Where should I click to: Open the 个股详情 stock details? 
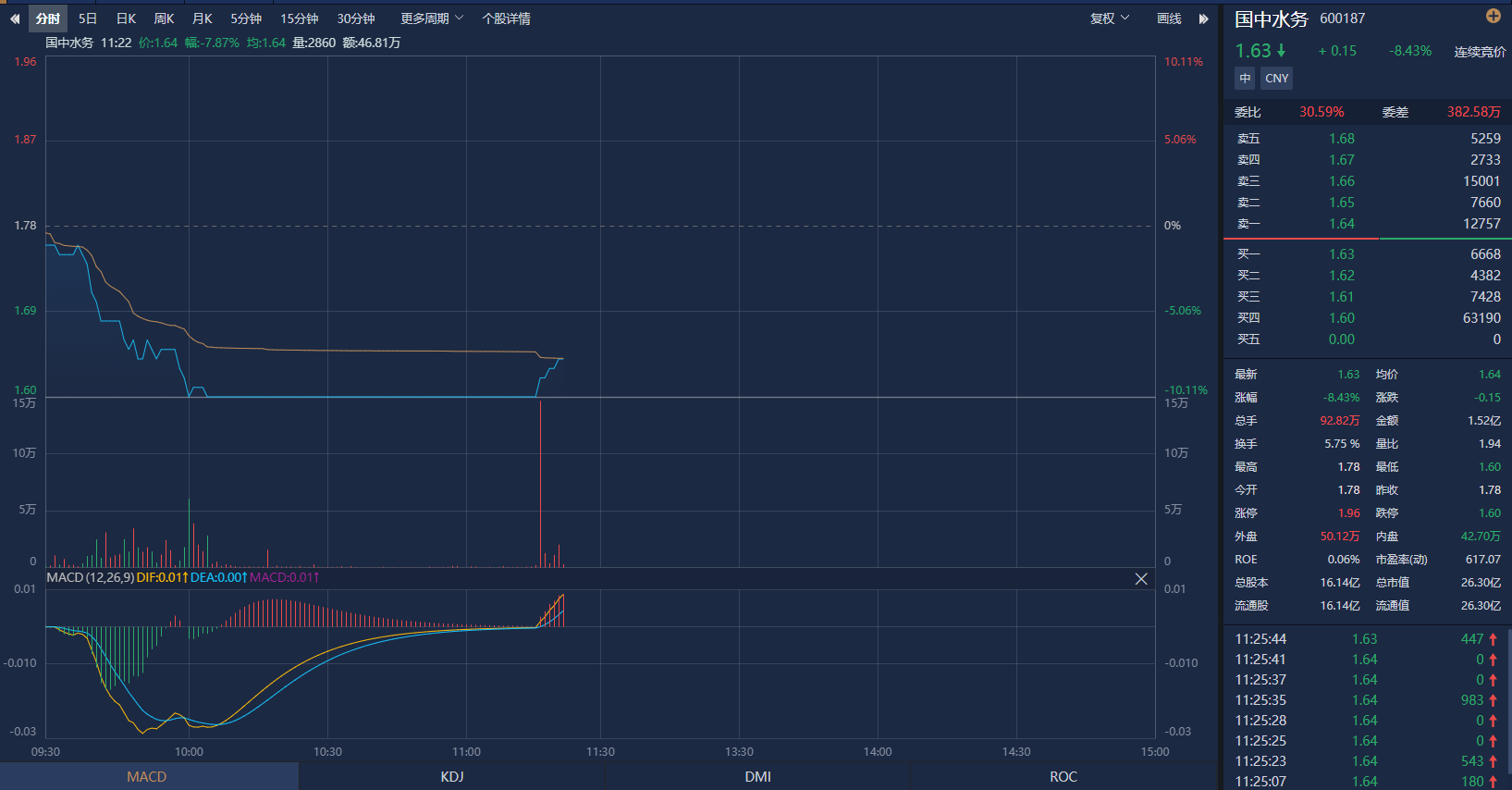coord(506,19)
